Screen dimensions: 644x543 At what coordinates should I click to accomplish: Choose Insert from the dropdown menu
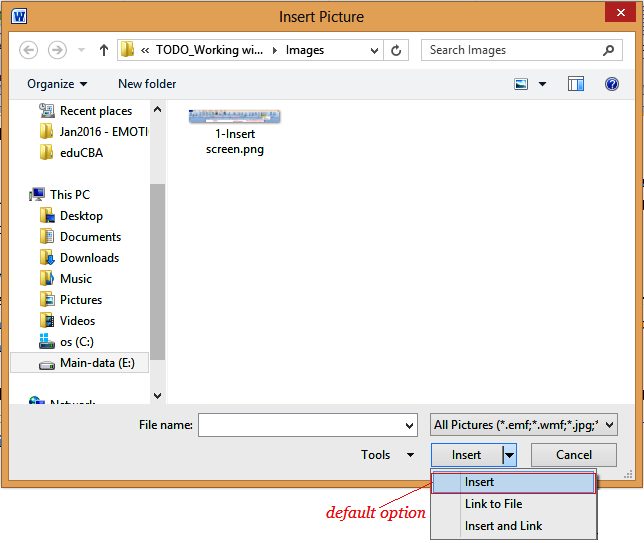[513, 483]
